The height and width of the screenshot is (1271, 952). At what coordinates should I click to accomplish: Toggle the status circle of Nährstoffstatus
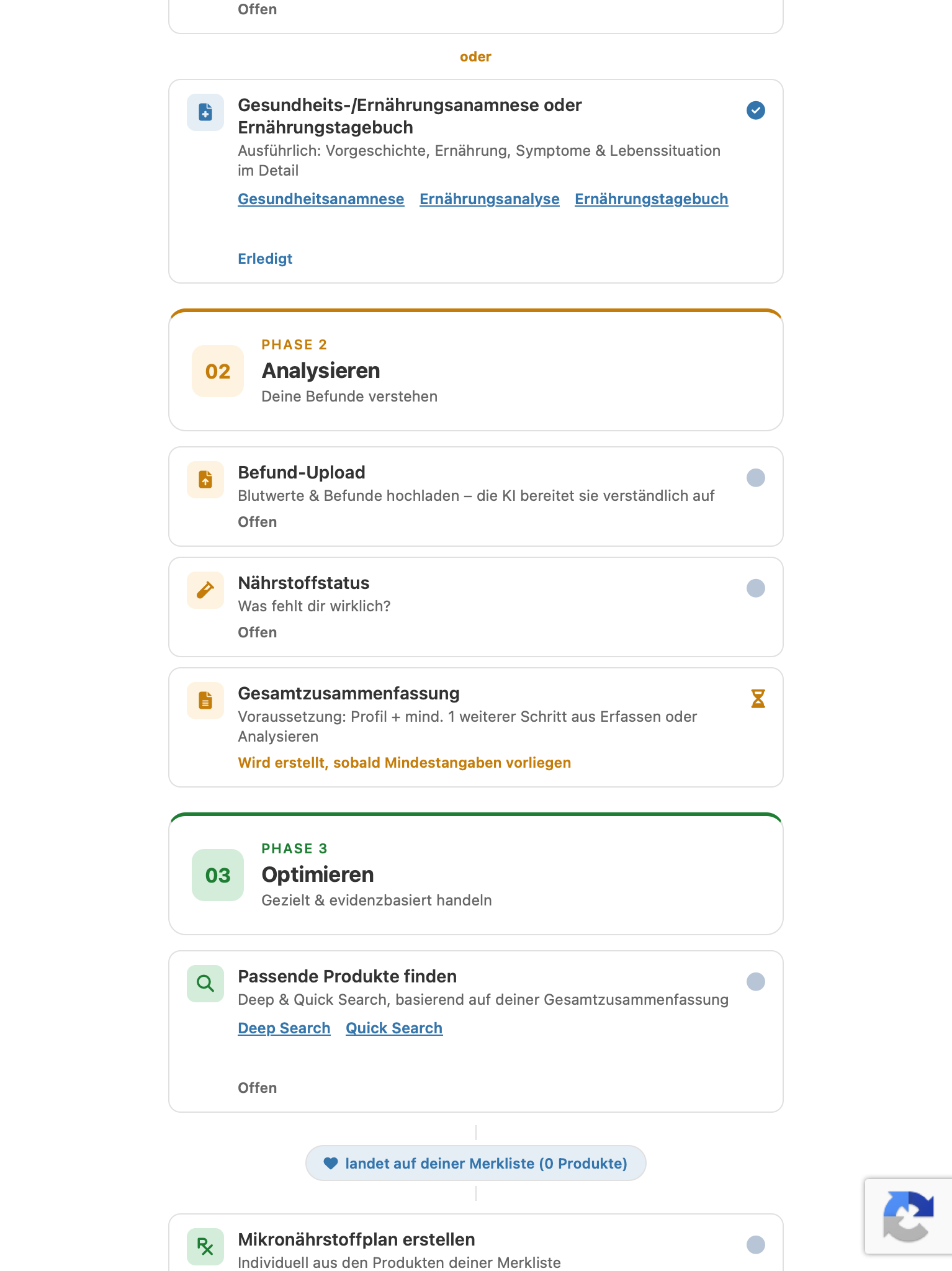pos(756,588)
